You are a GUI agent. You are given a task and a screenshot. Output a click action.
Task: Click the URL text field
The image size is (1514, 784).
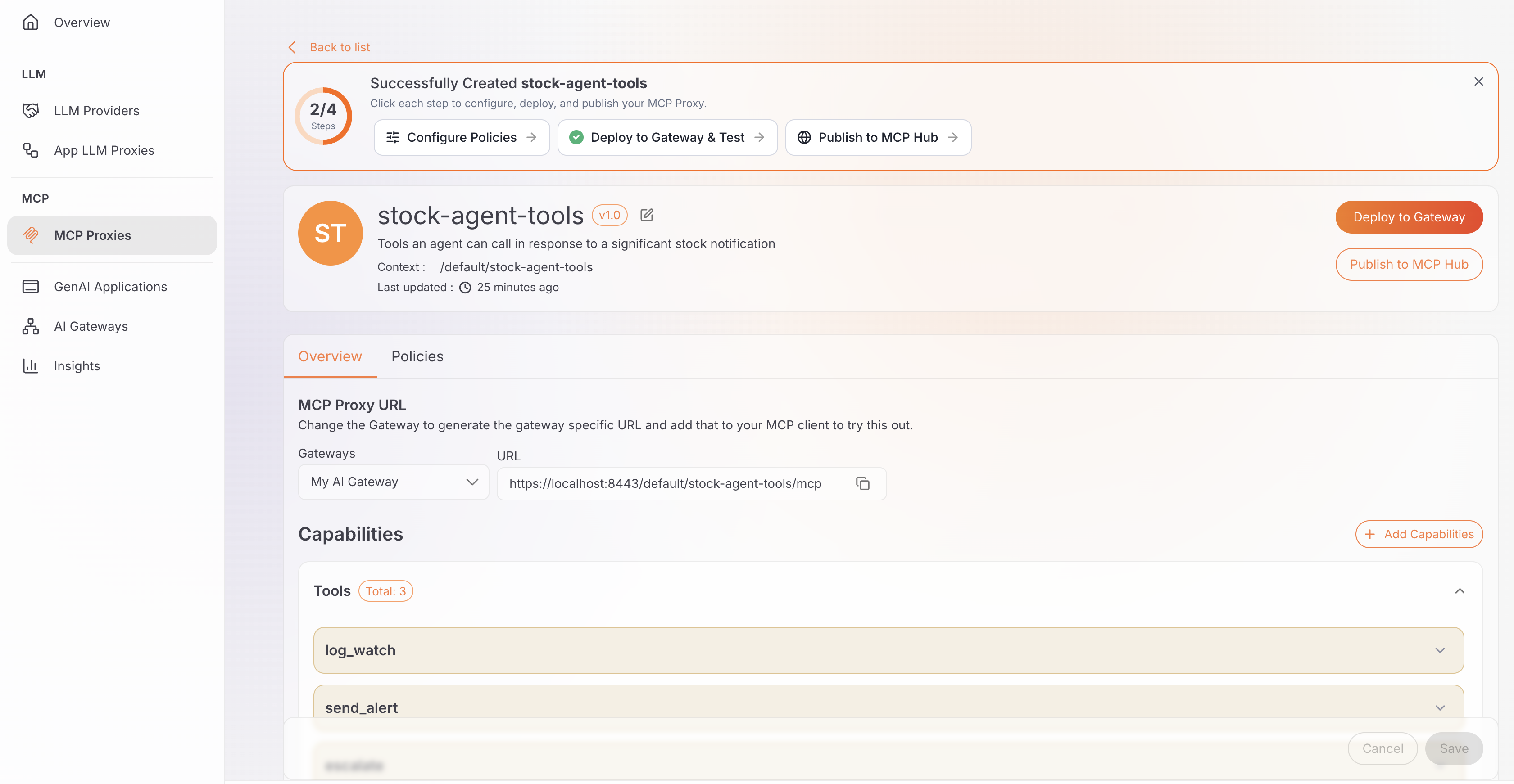pos(691,483)
